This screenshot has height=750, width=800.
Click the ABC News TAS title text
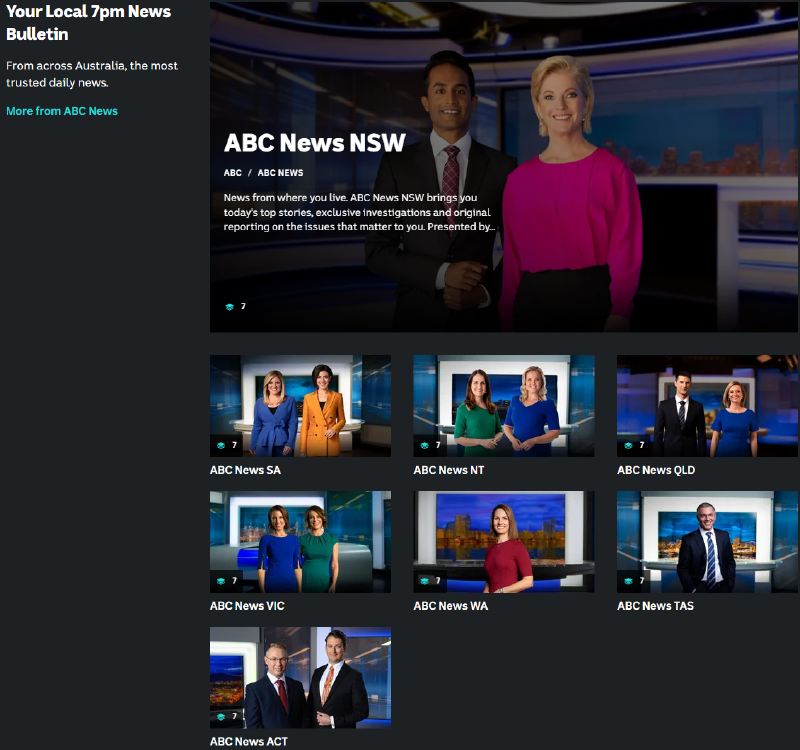coord(656,606)
